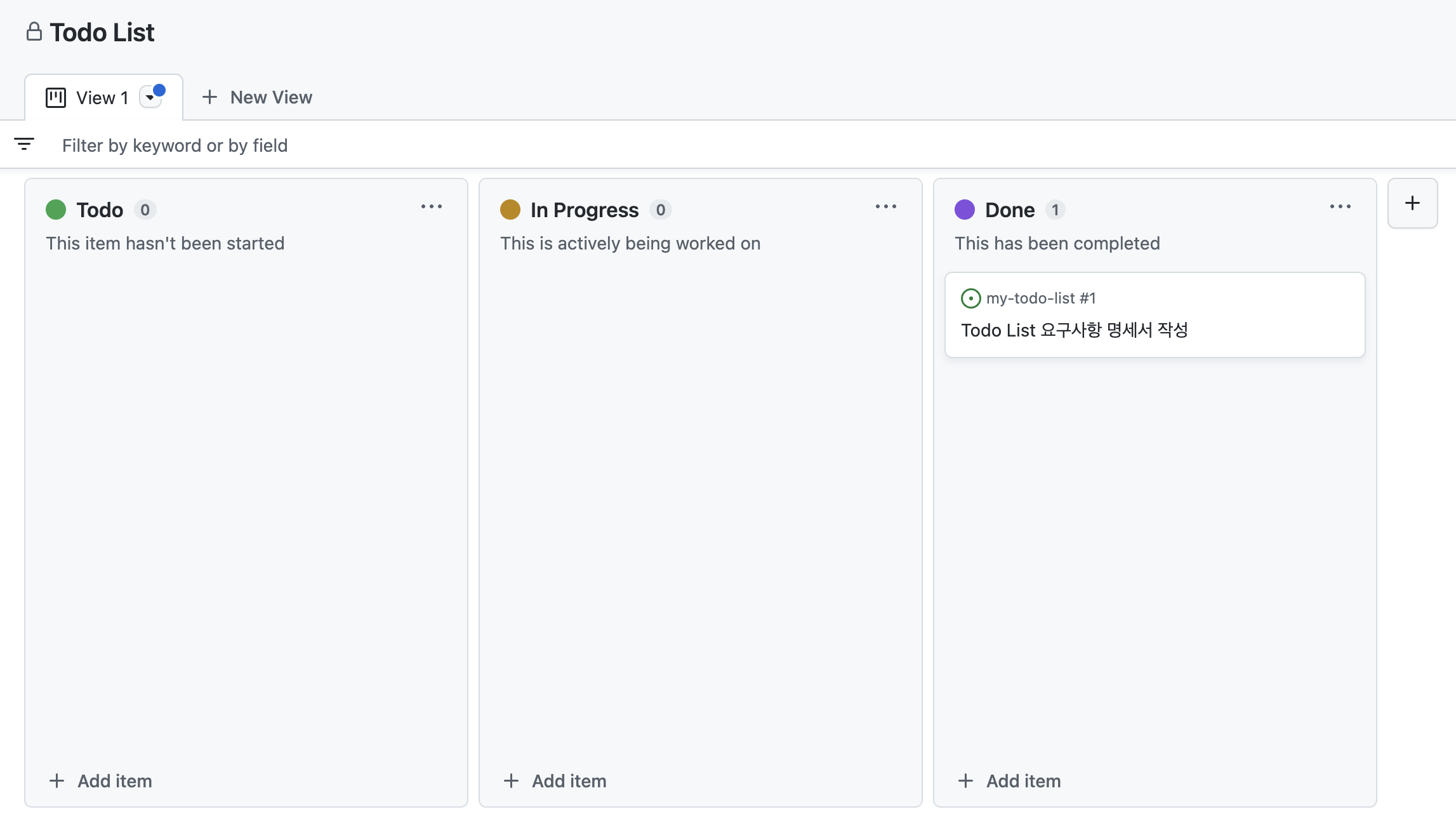Click the green Todo status dot
The height and width of the screenshot is (814, 1456).
pos(56,210)
